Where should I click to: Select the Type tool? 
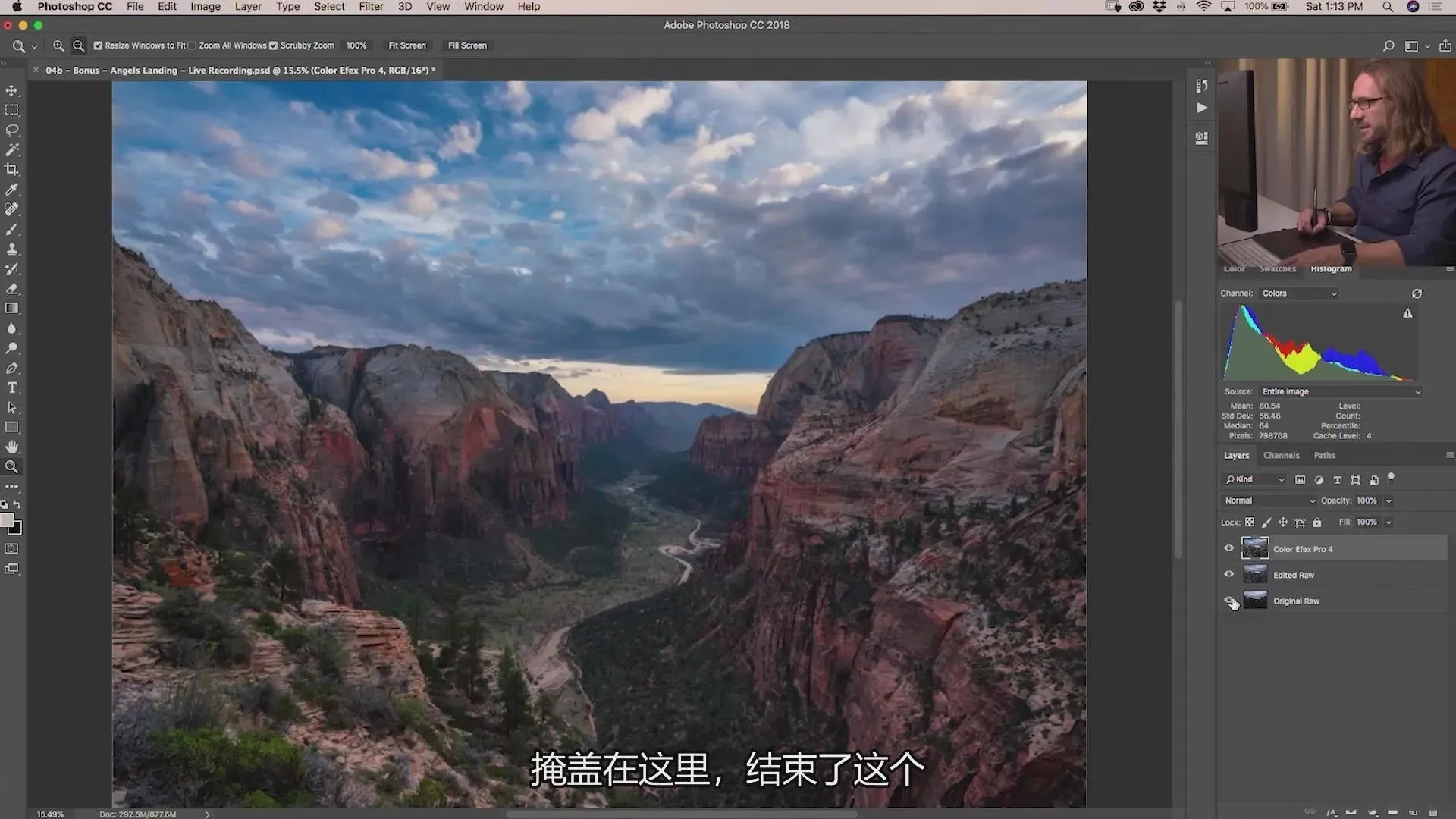click(x=12, y=388)
